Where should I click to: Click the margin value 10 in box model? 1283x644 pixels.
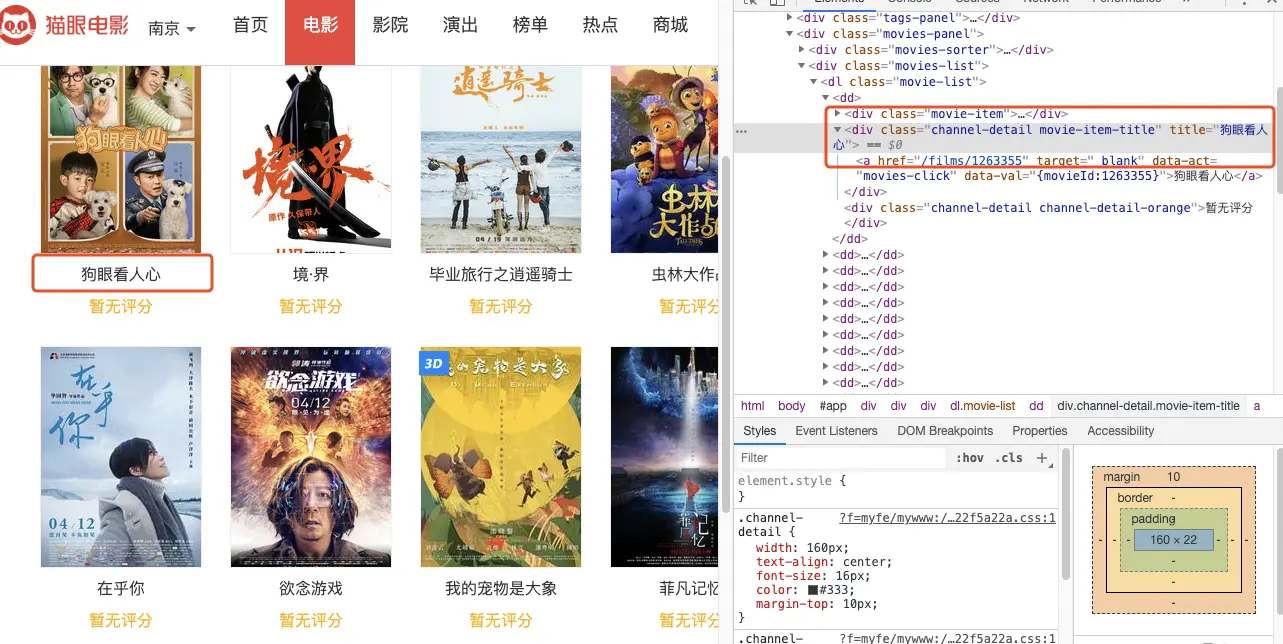coord(1173,477)
